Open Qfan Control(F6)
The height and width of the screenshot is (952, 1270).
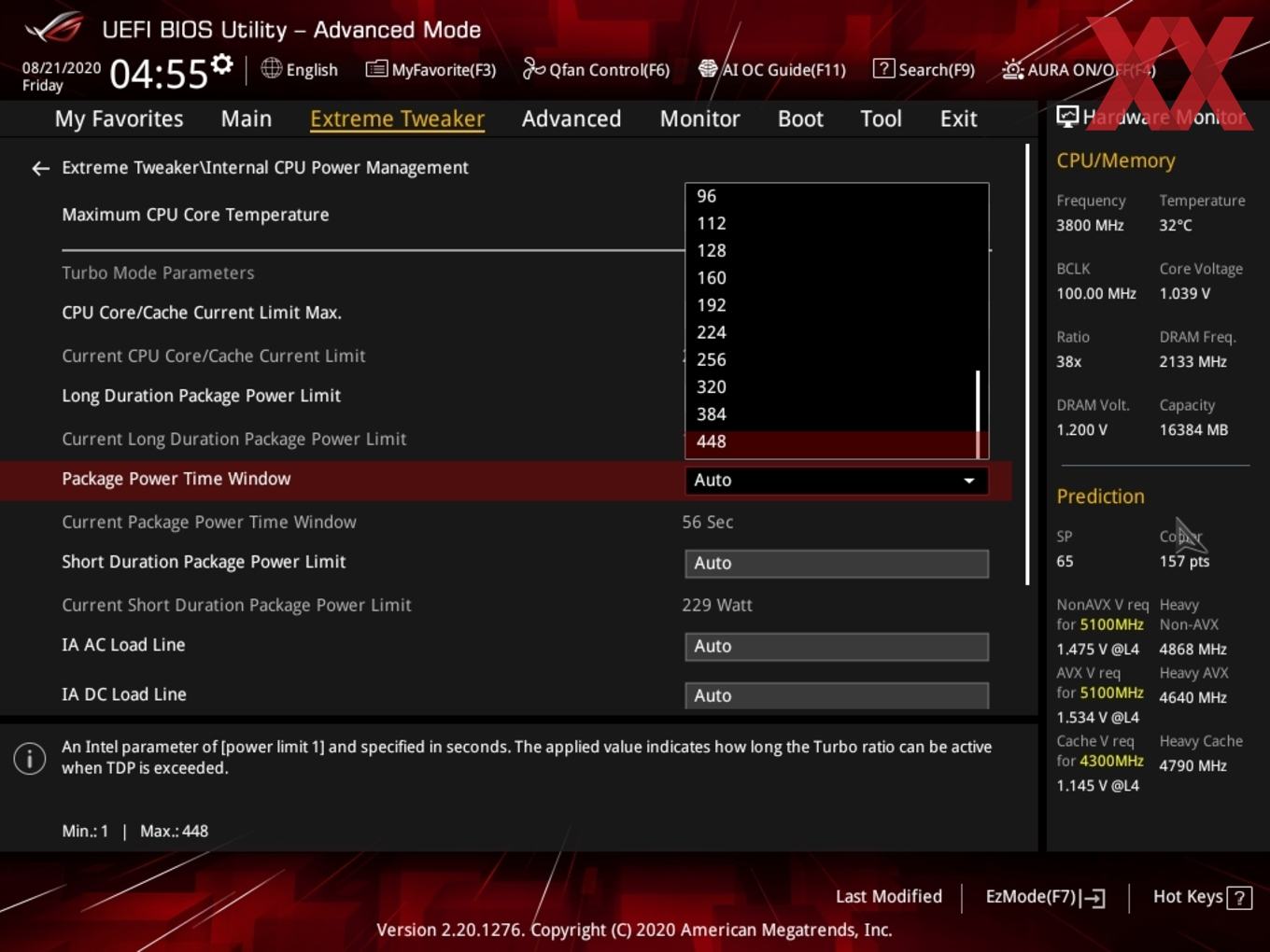click(596, 69)
